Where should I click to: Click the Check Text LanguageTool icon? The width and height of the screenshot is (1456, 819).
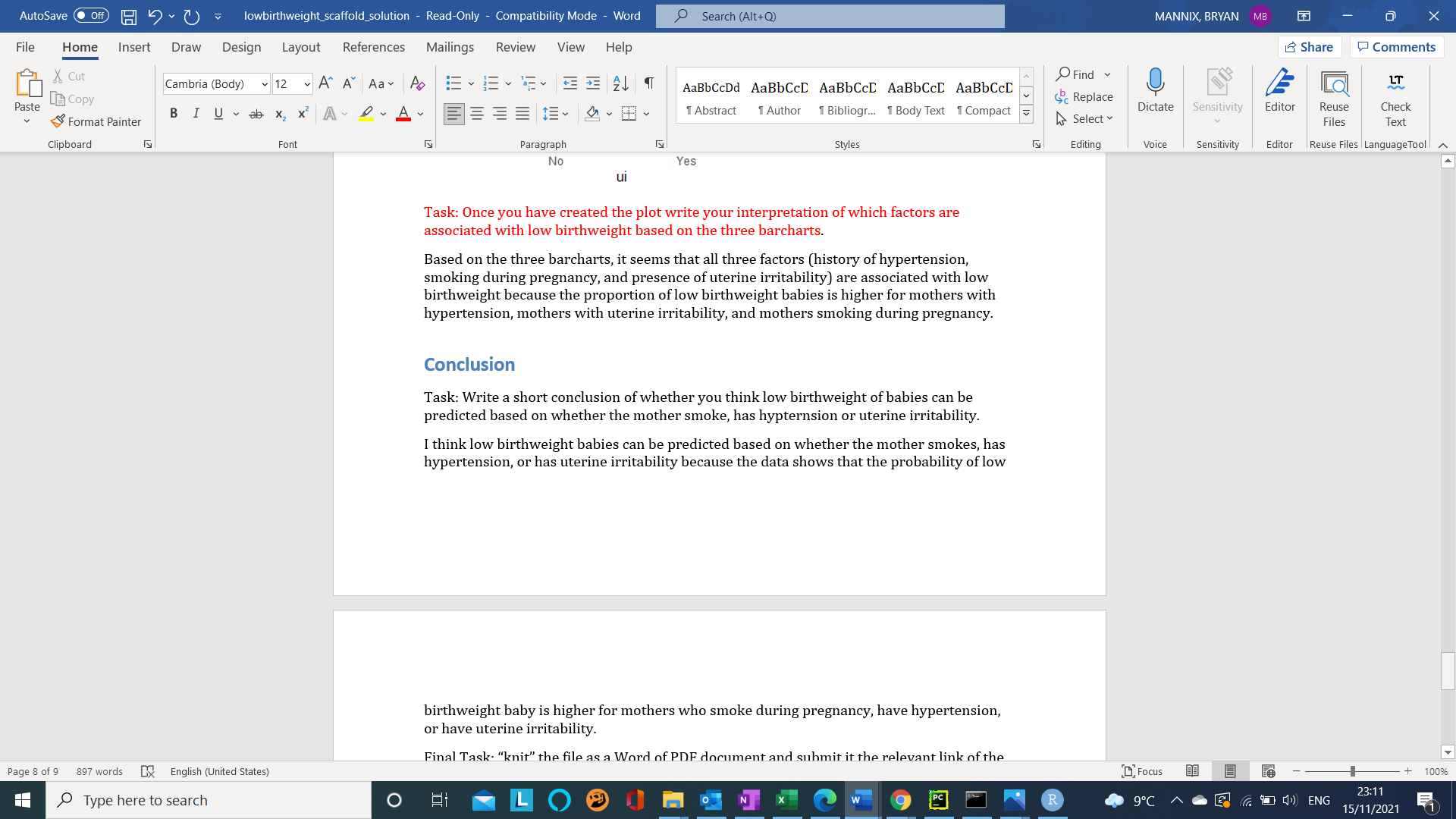[1395, 83]
